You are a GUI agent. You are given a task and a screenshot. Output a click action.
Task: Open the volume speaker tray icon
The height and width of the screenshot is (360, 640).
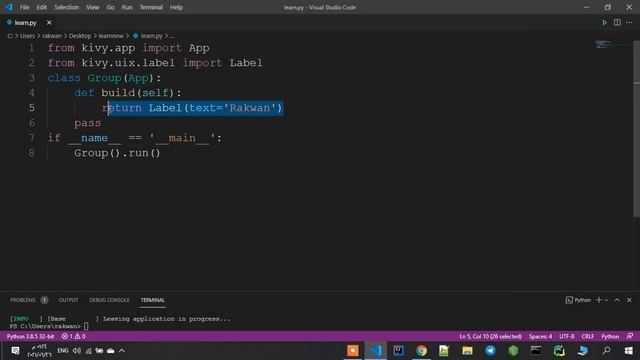click(x=77, y=351)
